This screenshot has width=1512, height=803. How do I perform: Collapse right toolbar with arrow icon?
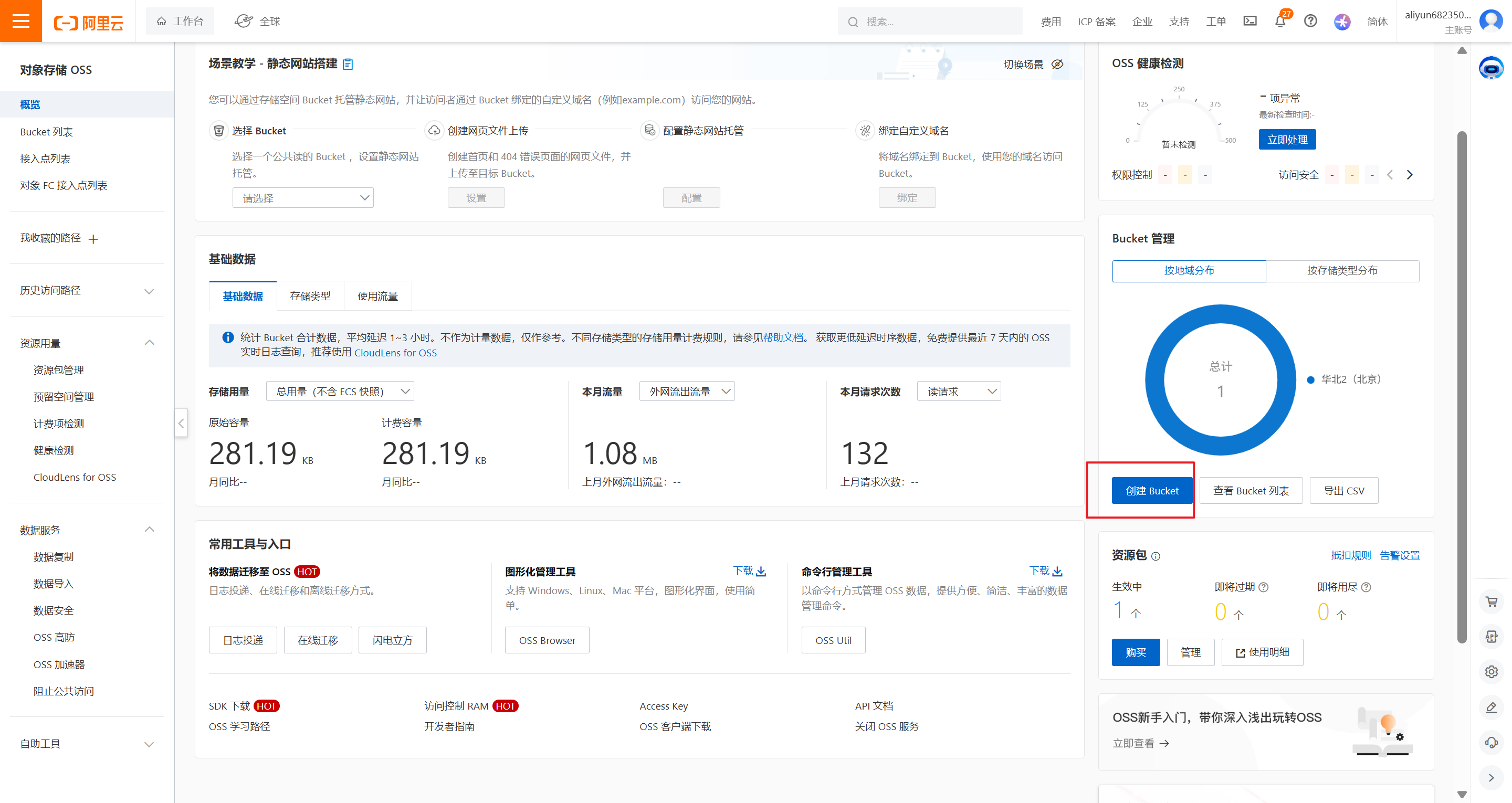[1492, 778]
